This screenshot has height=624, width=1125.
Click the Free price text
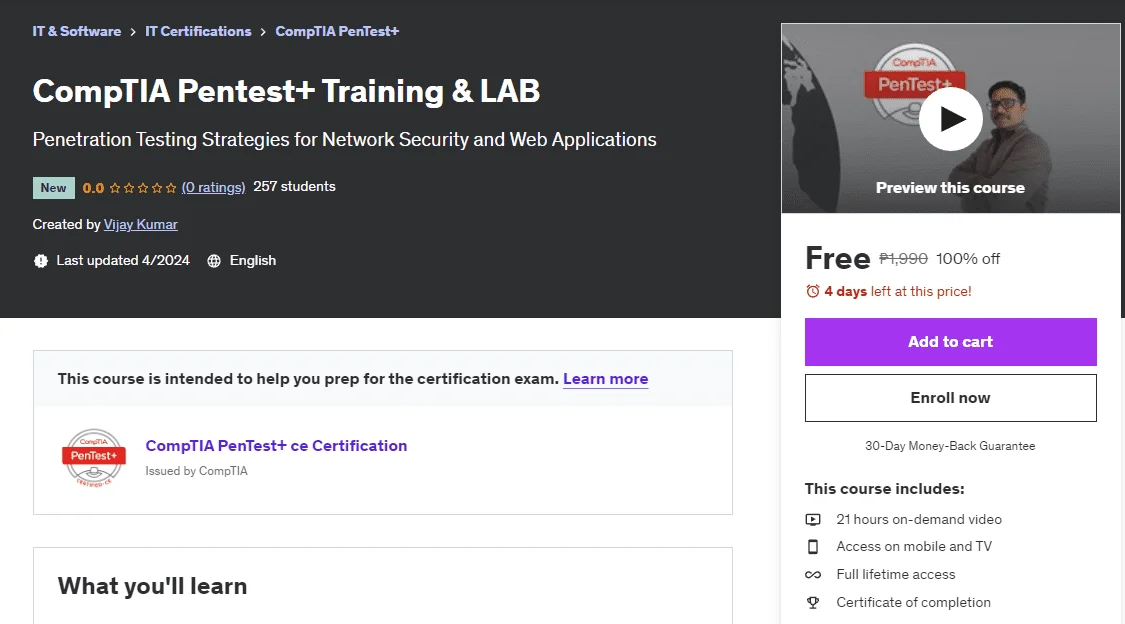(x=837, y=258)
